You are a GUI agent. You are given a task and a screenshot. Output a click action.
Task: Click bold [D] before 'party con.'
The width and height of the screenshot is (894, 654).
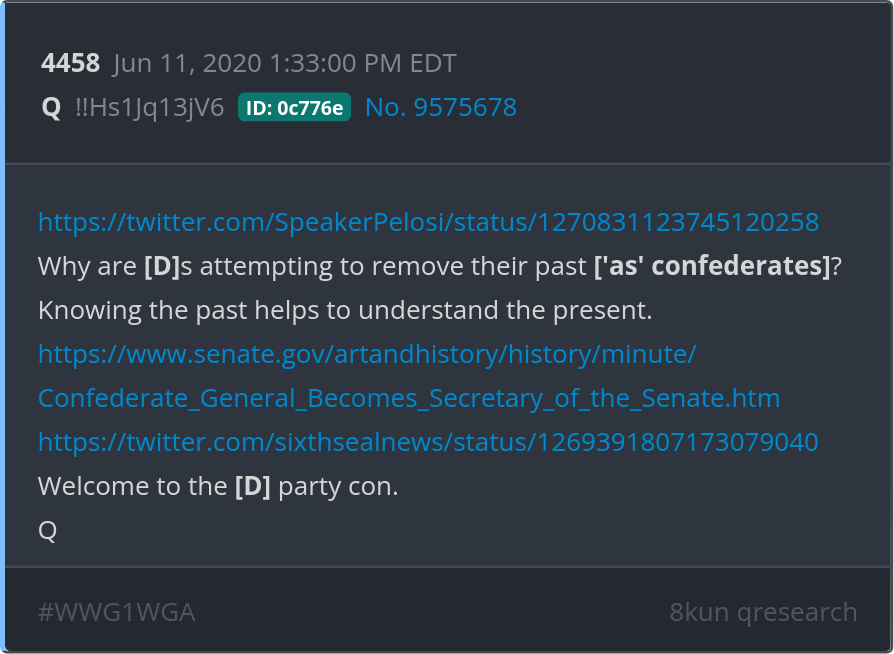[x=252, y=487]
